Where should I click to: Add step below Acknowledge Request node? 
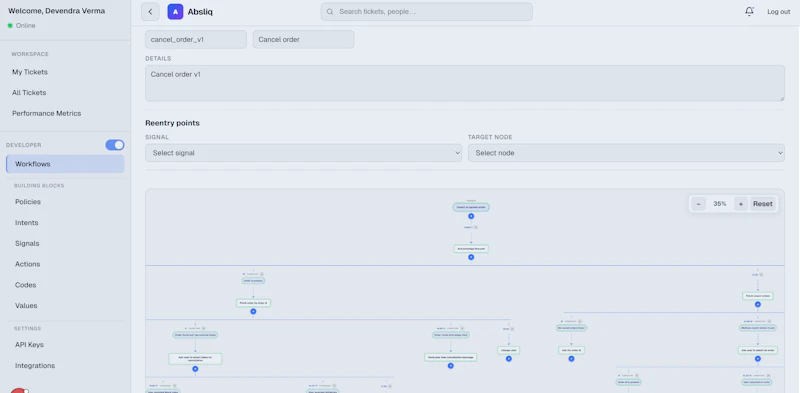tap(471, 257)
